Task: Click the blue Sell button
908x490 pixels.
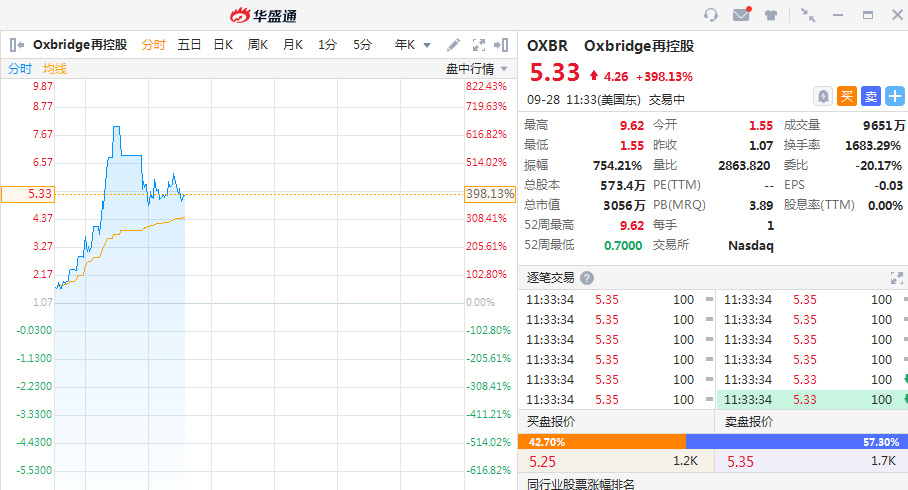Action: [870, 96]
